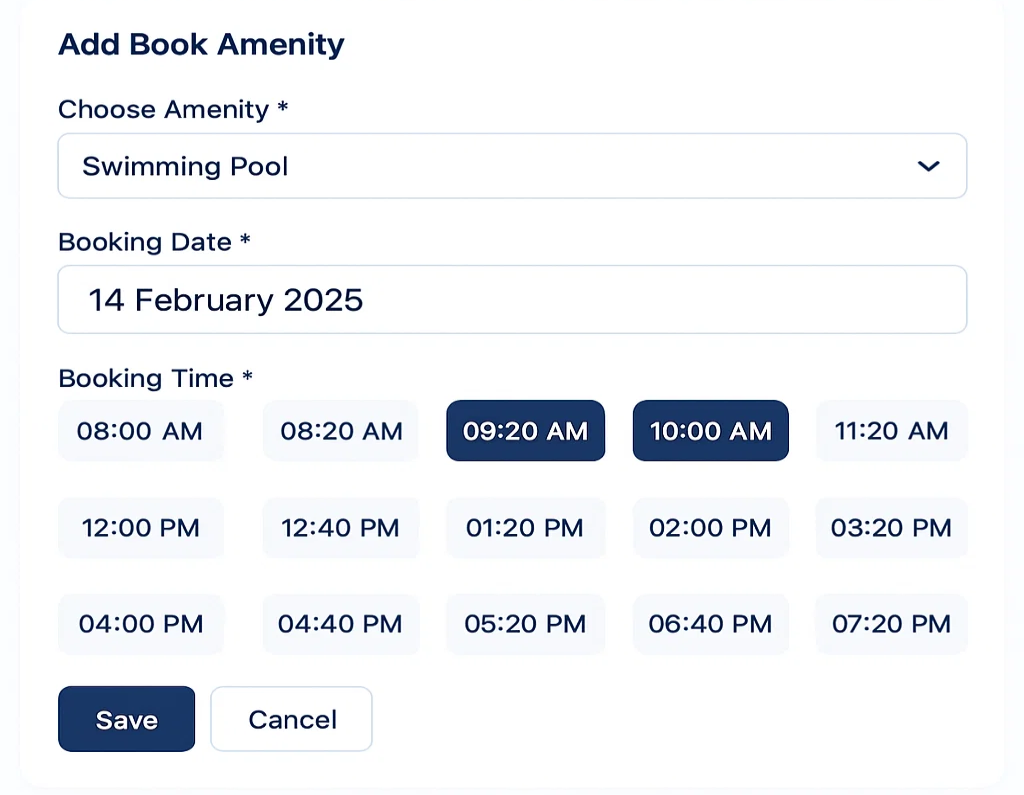Select the 08:20 AM time slot

pyautogui.click(x=340, y=431)
